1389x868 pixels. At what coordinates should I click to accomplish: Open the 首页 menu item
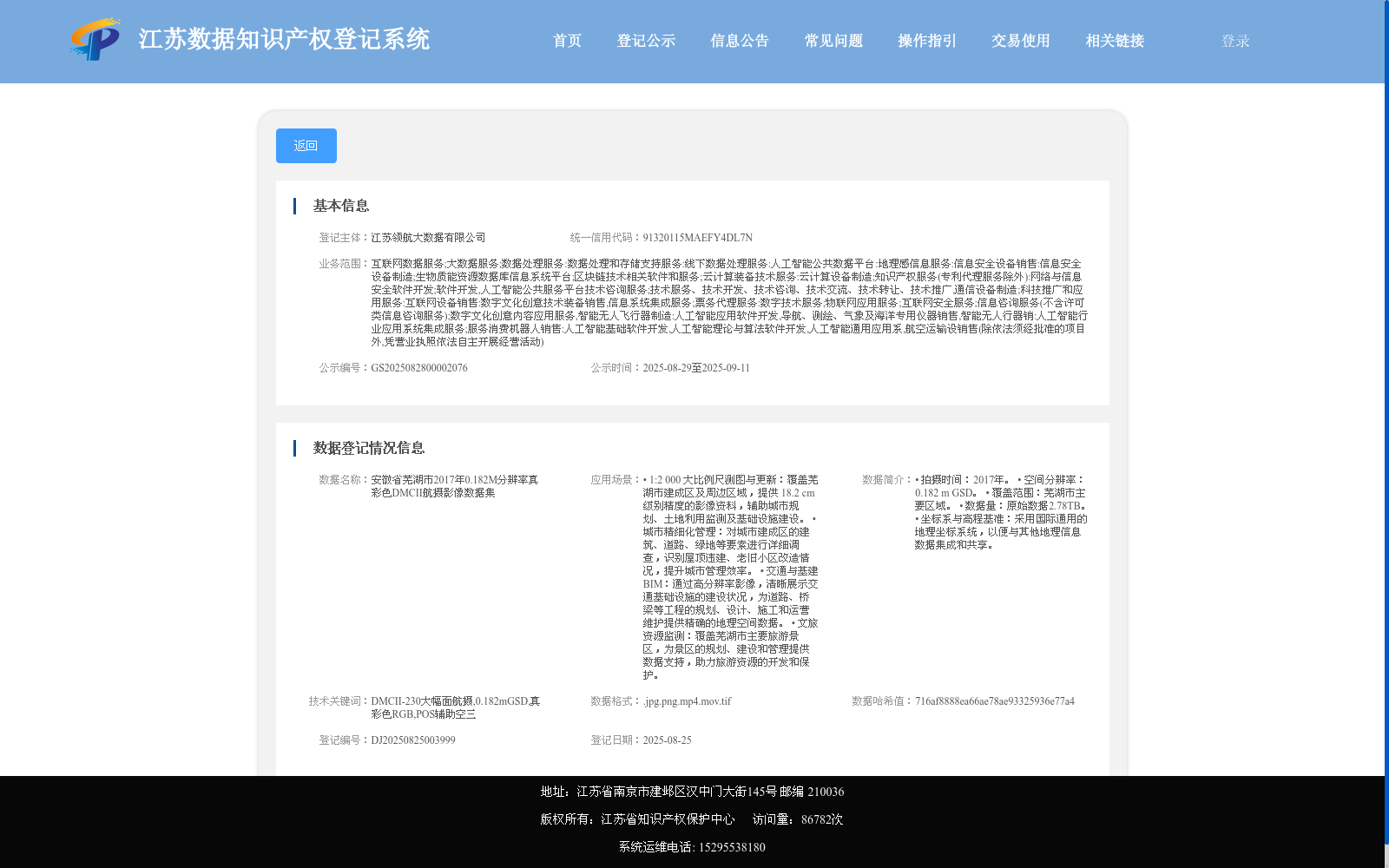tap(567, 41)
